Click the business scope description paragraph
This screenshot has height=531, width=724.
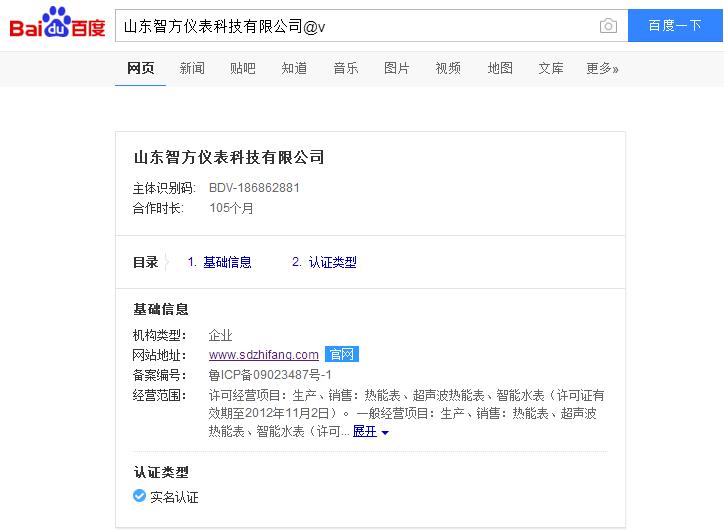pos(406,413)
